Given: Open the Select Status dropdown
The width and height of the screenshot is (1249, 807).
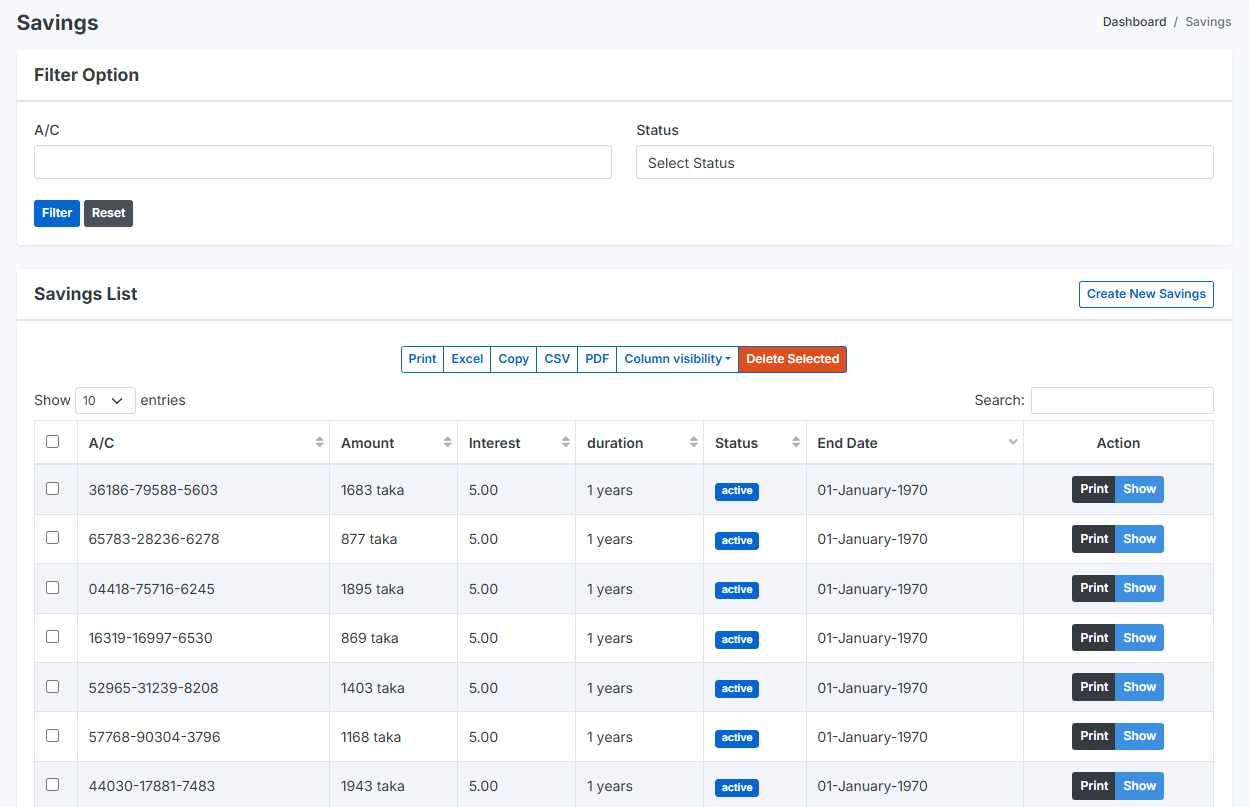Looking at the screenshot, I should (925, 162).
